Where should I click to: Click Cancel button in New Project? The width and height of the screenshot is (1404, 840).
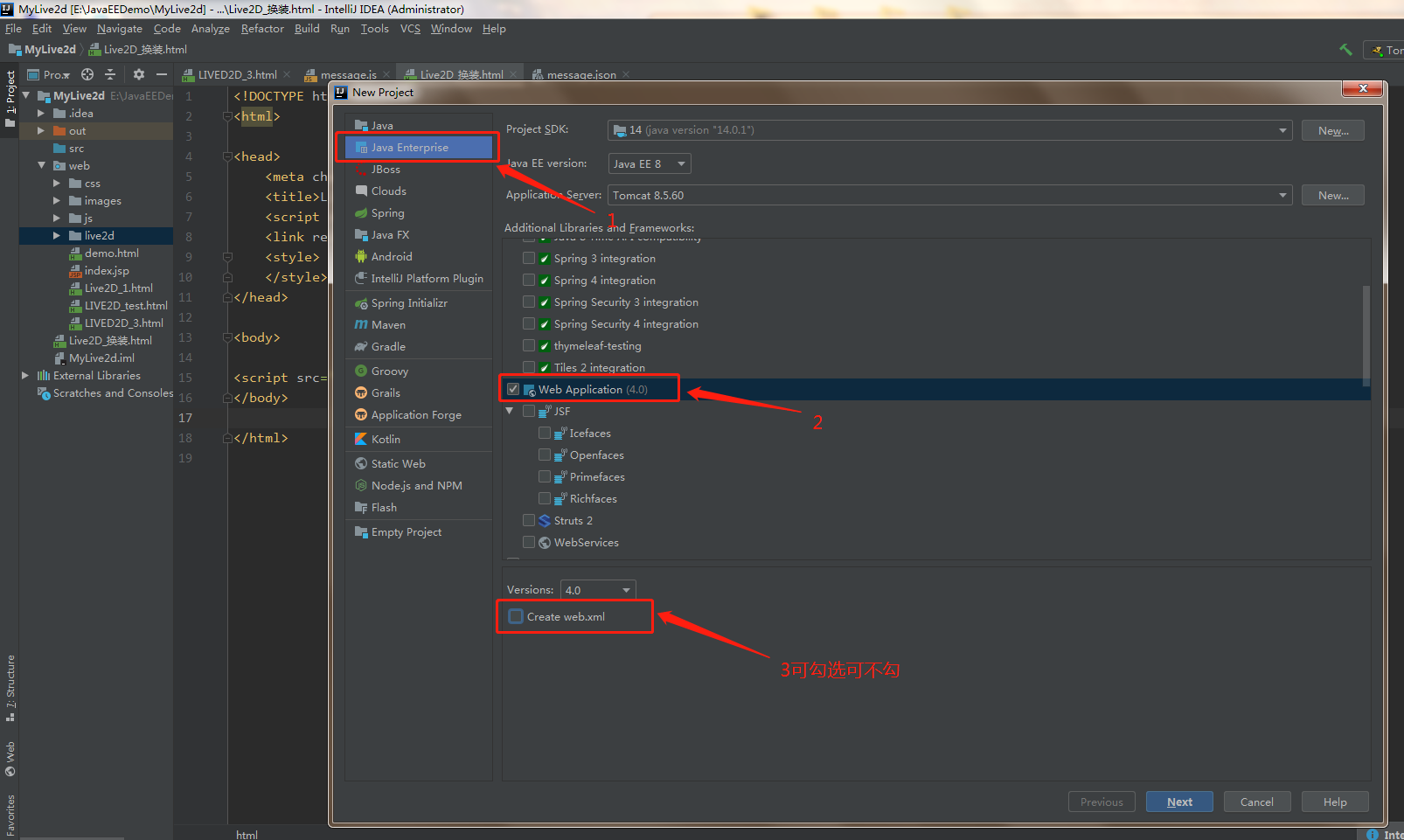(x=1257, y=802)
